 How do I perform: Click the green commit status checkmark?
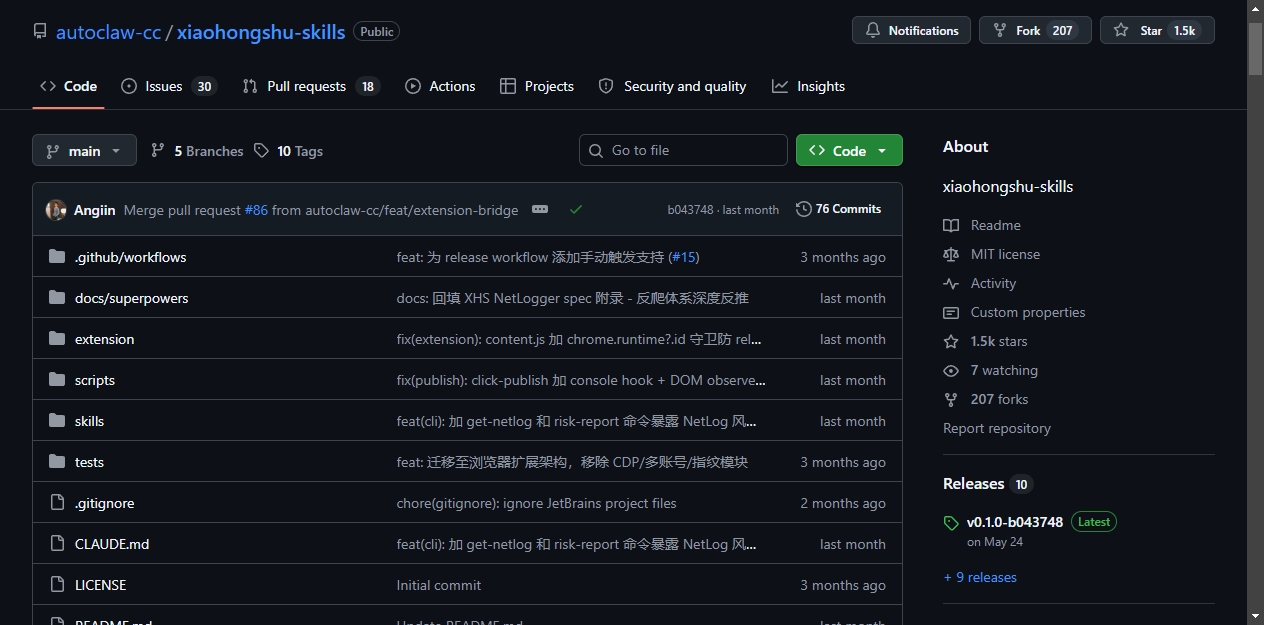[x=576, y=210]
